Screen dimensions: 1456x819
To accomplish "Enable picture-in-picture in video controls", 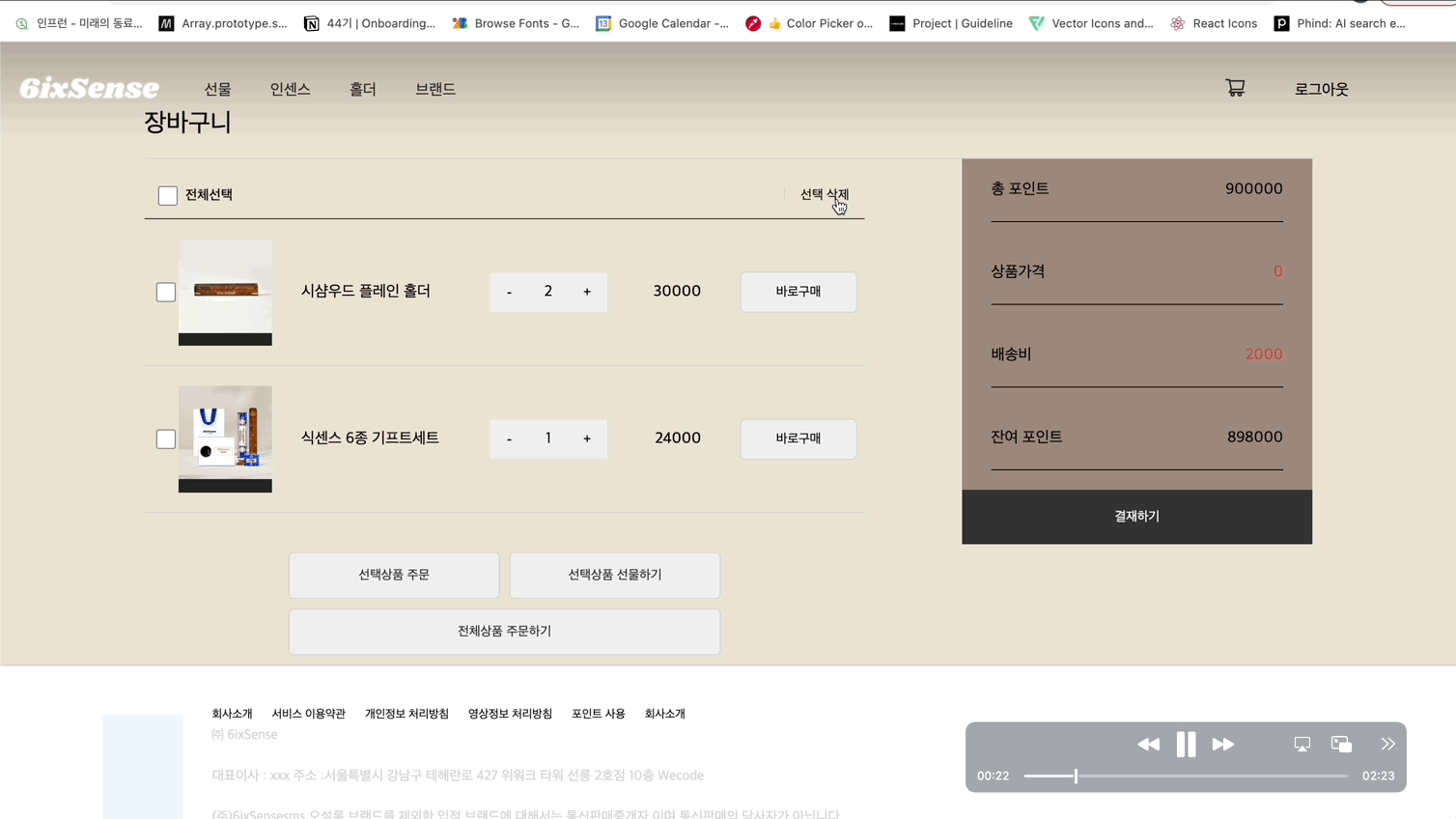I will click(1341, 745).
